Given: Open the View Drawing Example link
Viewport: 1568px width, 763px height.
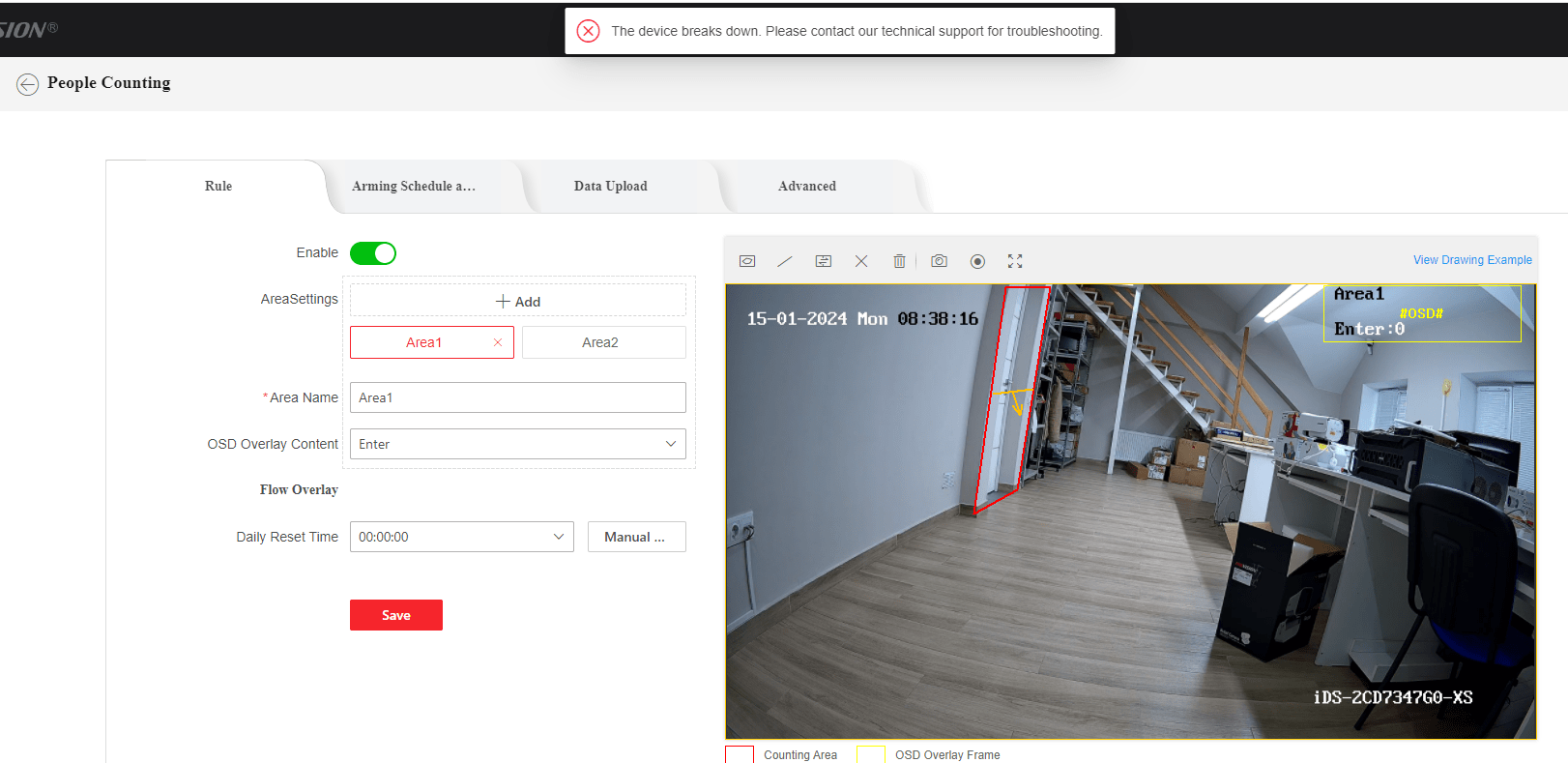Looking at the screenshot, I should tap(1471, 260).
